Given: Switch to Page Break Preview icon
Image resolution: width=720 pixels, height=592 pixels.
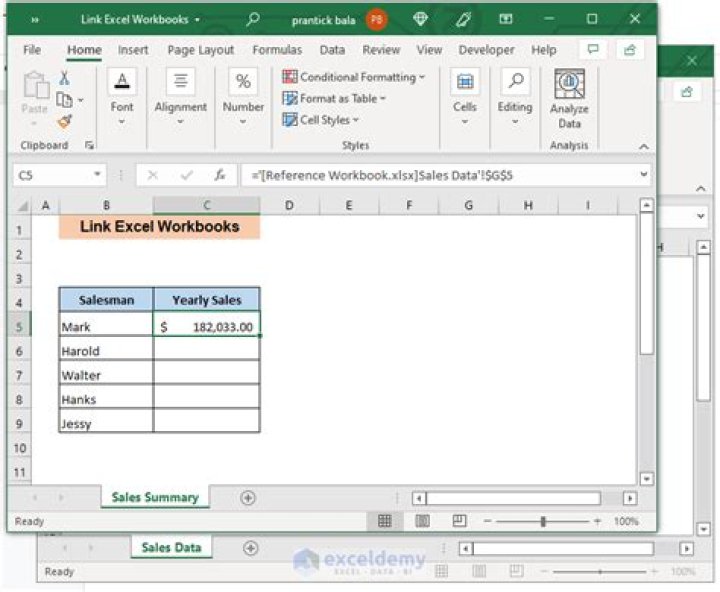Looking at the screenshot, I should click(x=459, y=521).
